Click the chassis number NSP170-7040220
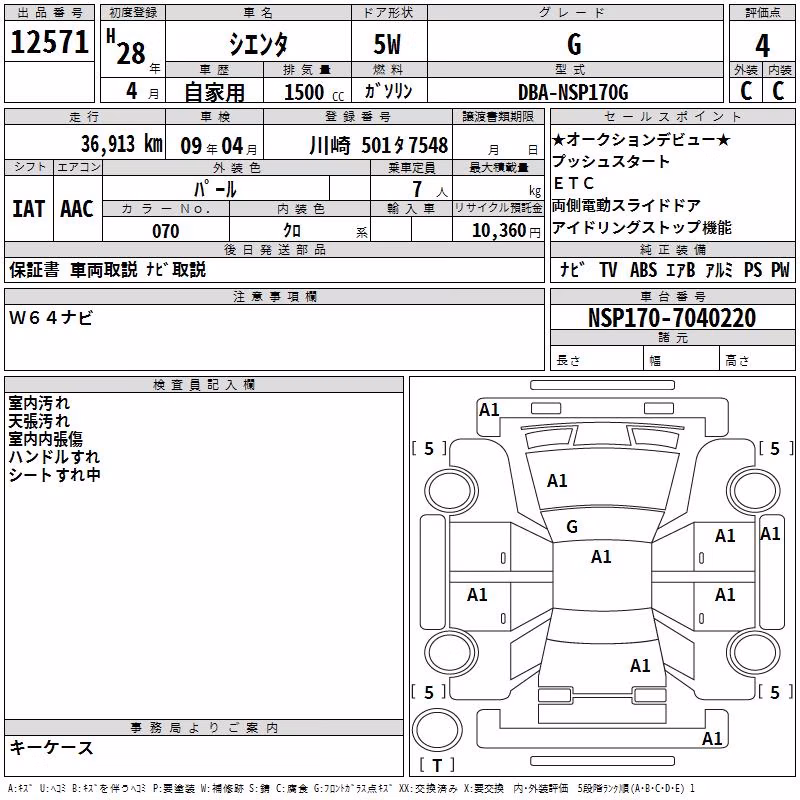 (x=672, y=318)
